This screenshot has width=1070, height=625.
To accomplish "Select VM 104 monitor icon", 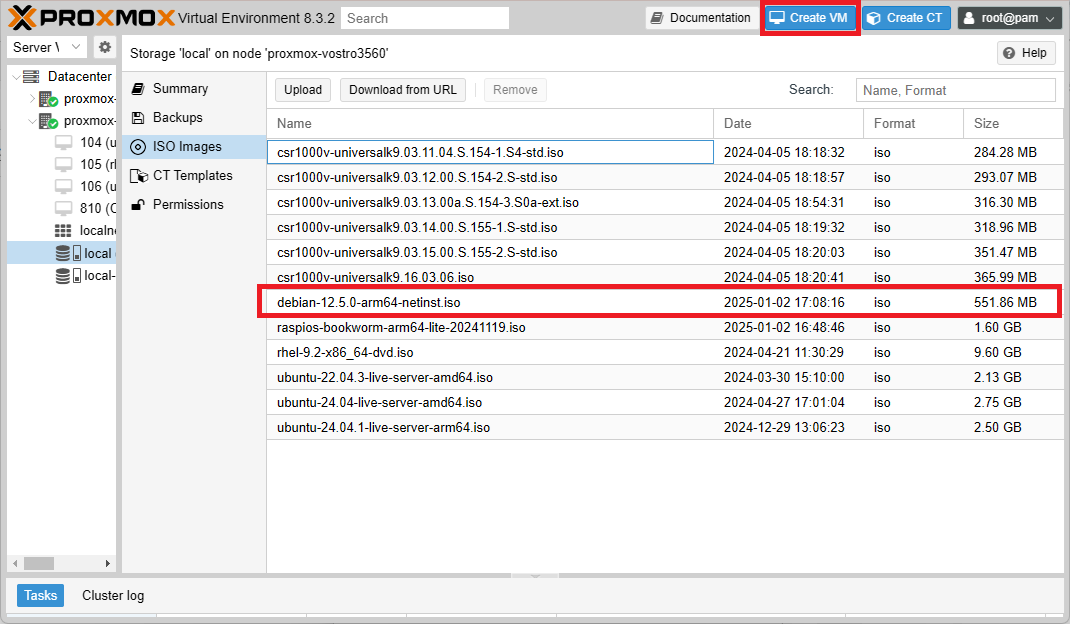I will click(x=63, y=143).
